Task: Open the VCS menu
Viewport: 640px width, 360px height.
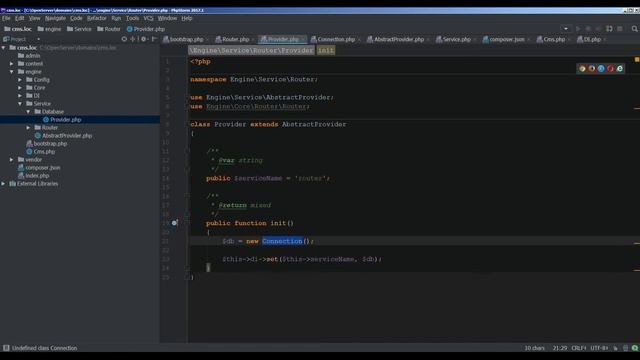Action: (149, 18)
